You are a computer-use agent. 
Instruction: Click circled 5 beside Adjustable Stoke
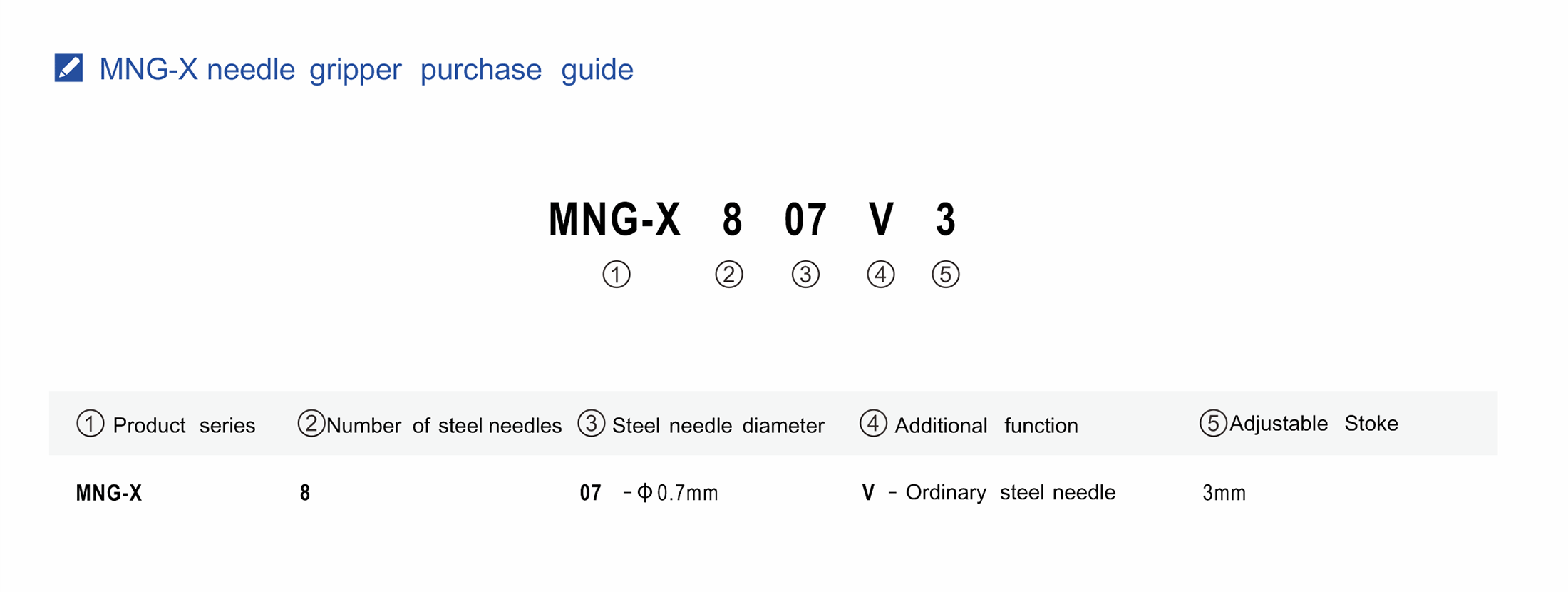tap(1213, 423)
